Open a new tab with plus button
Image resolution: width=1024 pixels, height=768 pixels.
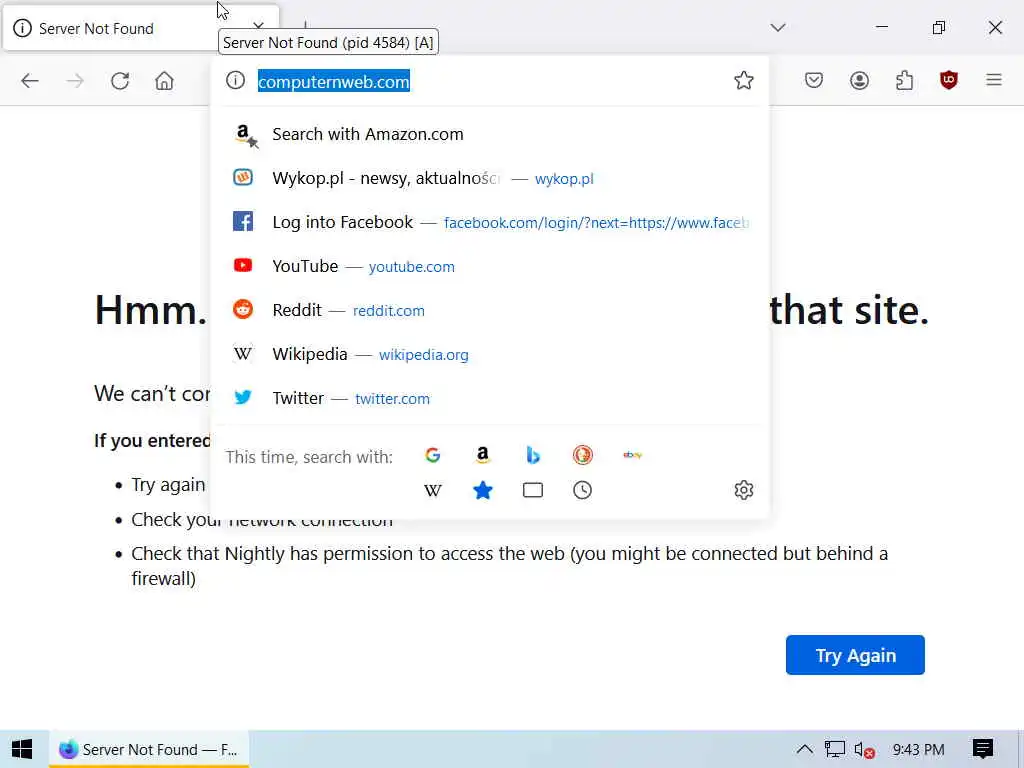(x=306, y=27)
